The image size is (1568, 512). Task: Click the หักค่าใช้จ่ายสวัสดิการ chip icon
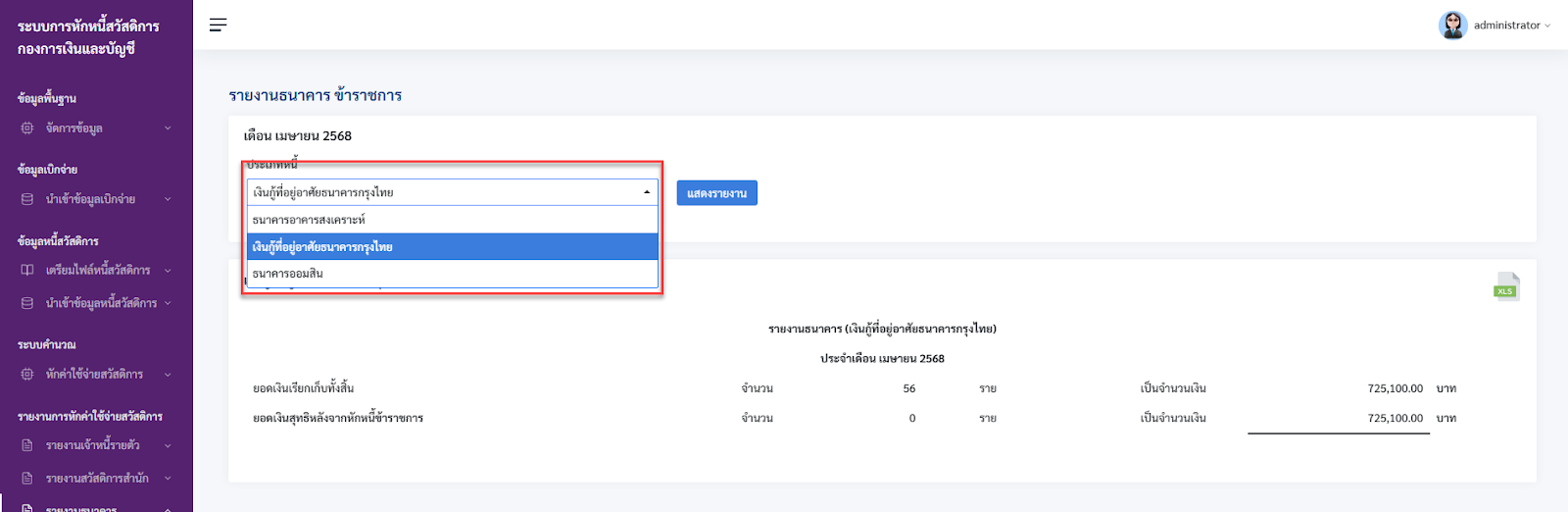coord(27,374)
